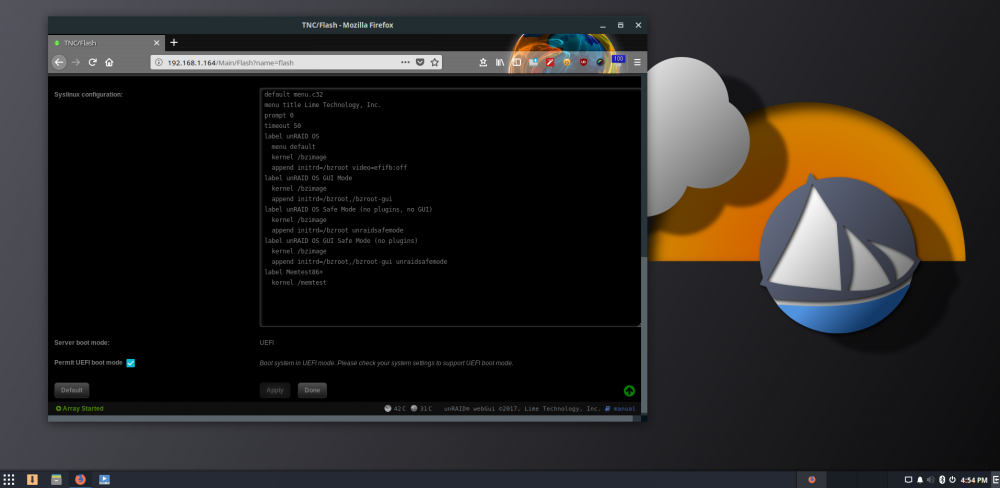The image size is (1000, 488).
Task: Open the manual link in footer
Action: 621,408
